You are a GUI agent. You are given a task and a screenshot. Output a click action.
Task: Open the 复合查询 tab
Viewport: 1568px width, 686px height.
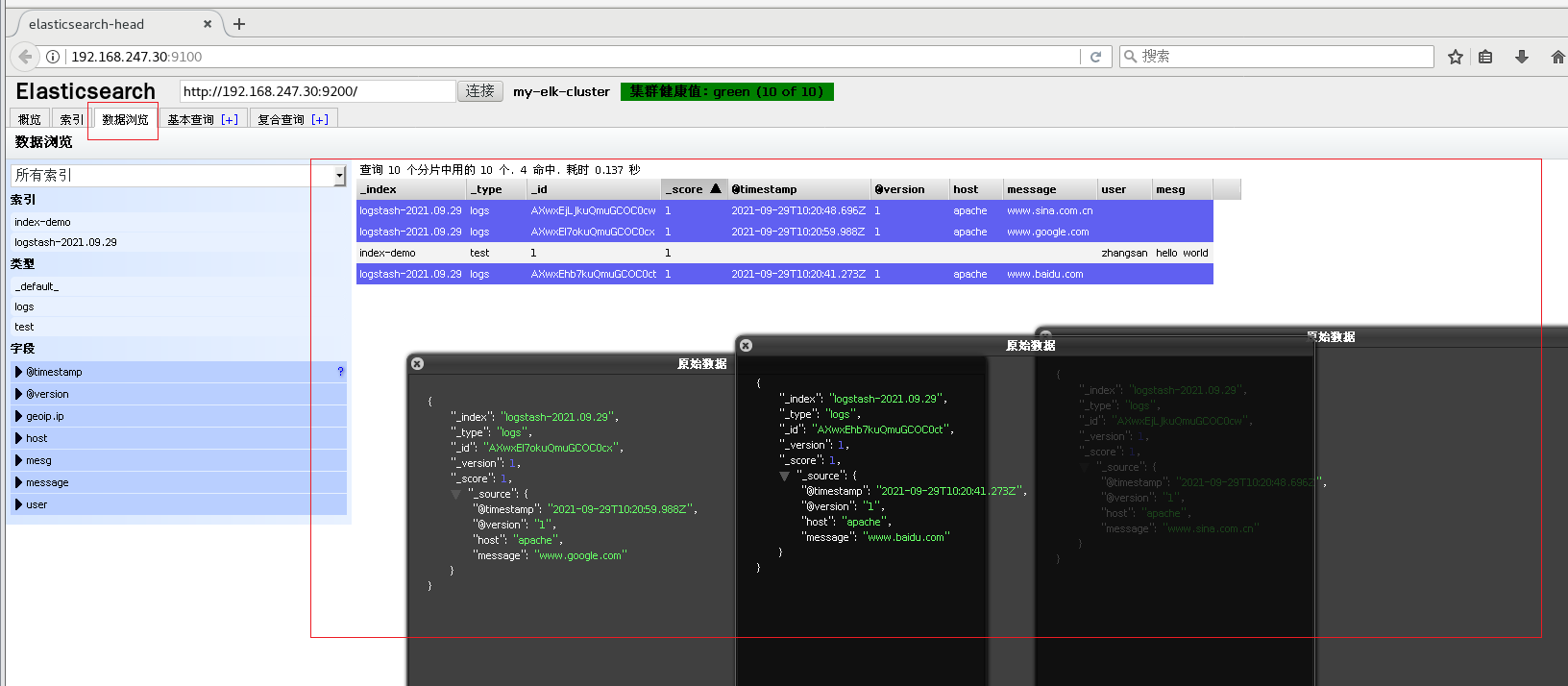click(281, 119)
